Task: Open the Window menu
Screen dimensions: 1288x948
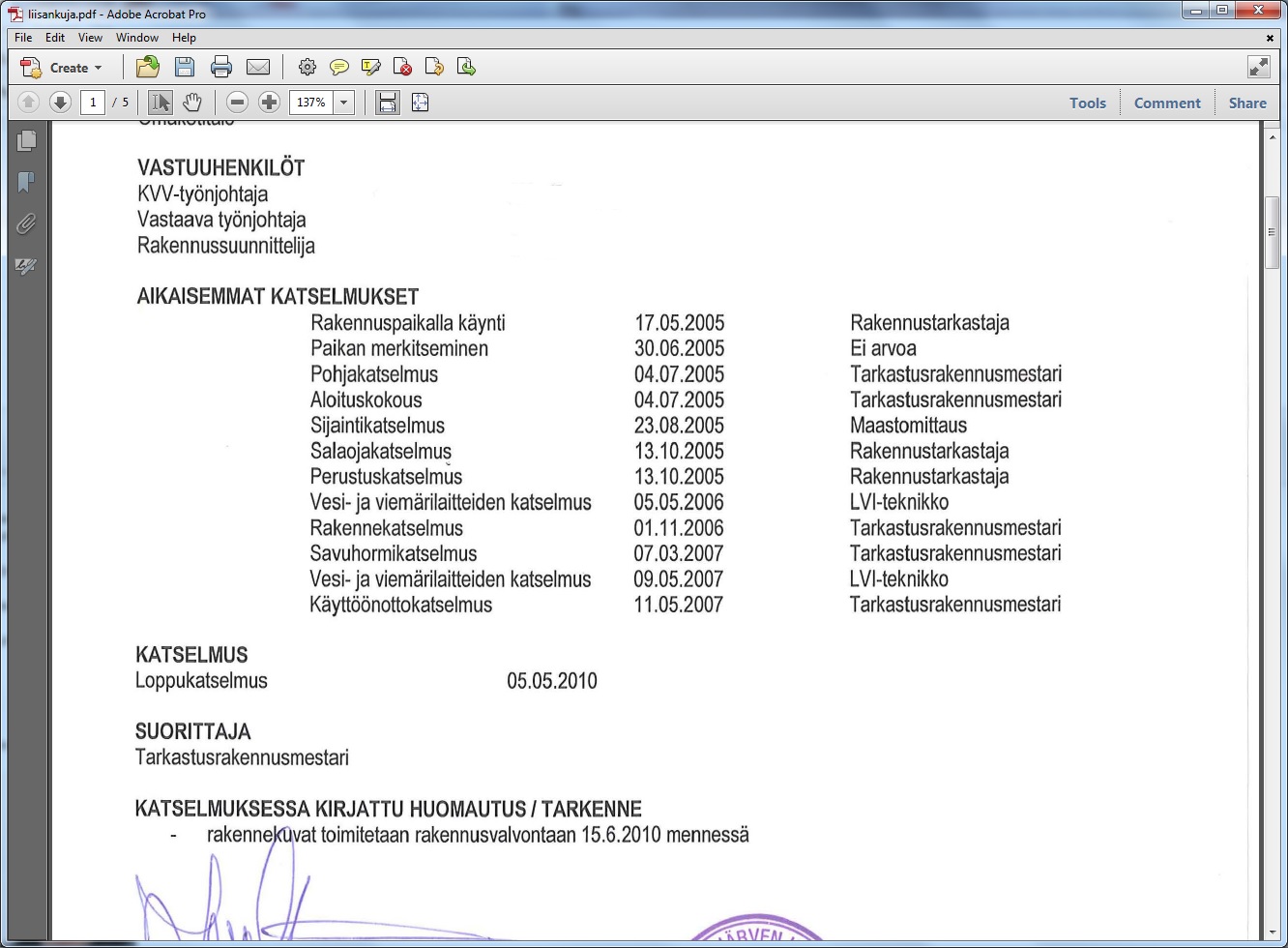Action: pyautogui.click(x=136, y=38)
